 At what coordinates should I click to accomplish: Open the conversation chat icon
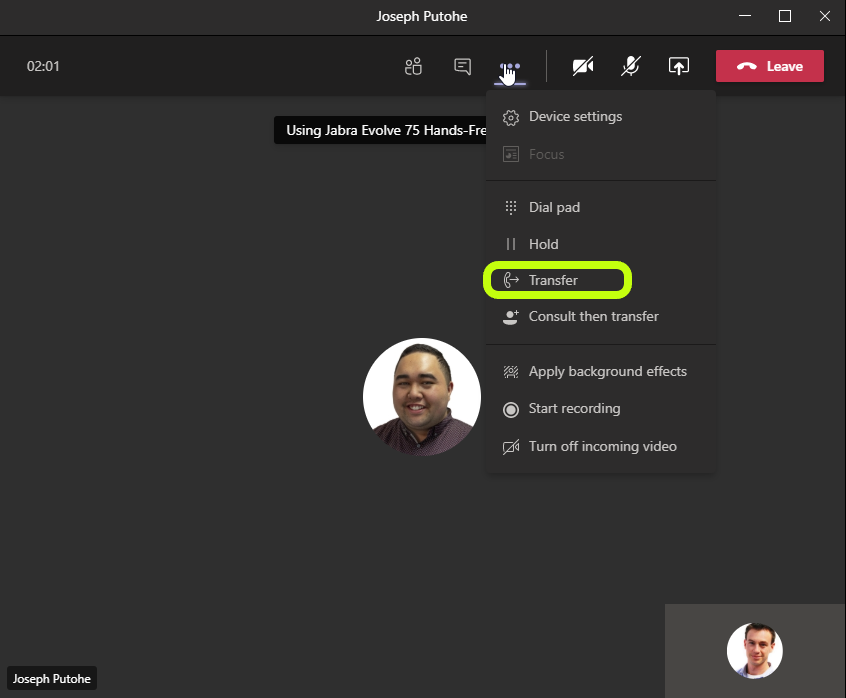tap(462, 66)
